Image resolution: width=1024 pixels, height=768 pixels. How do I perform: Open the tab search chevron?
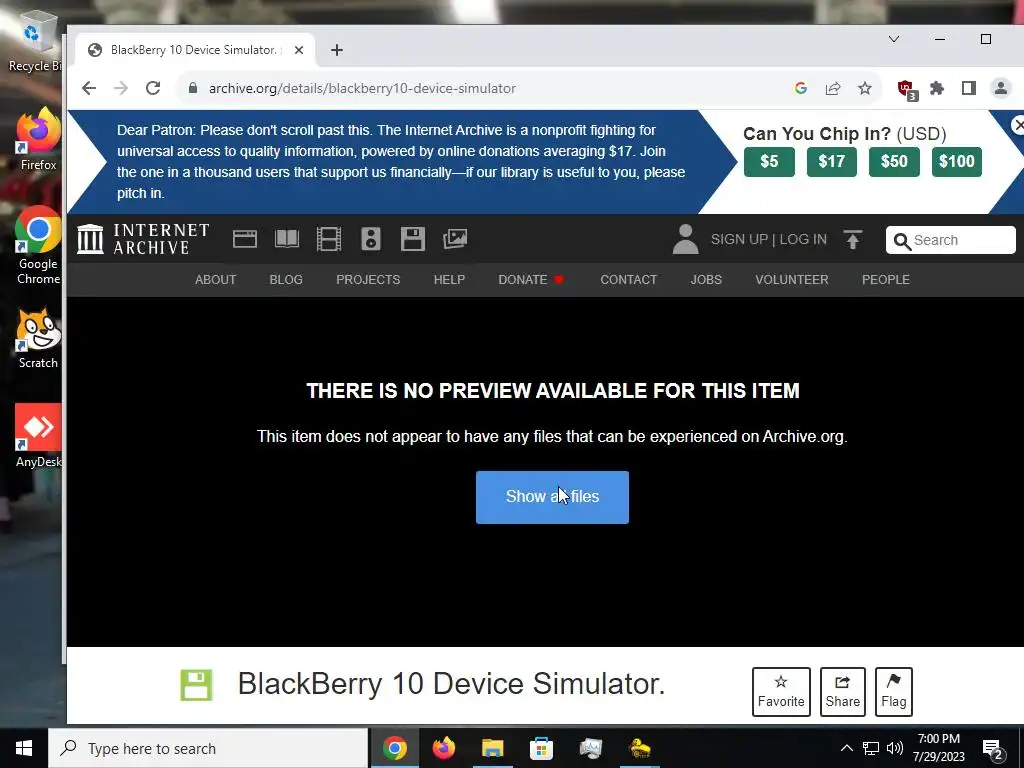(x=894, y=39)
